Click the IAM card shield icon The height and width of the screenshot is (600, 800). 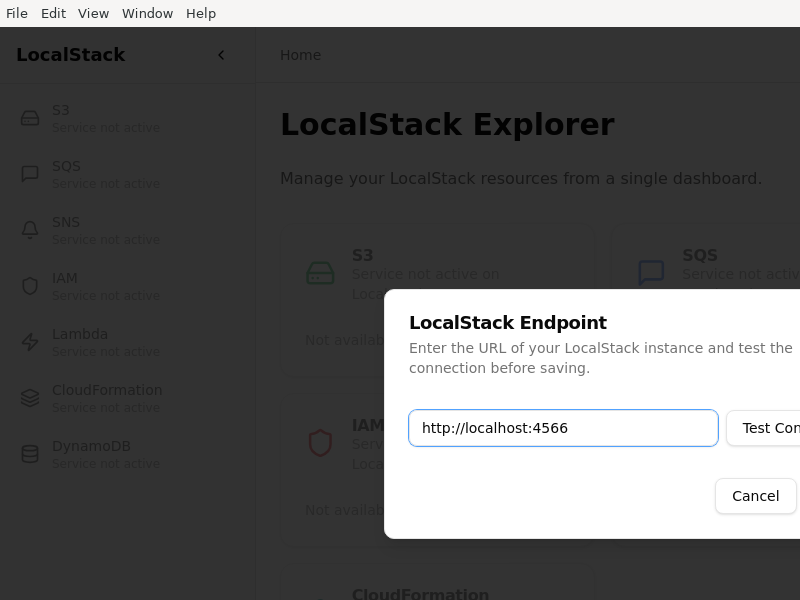point(320,442)
